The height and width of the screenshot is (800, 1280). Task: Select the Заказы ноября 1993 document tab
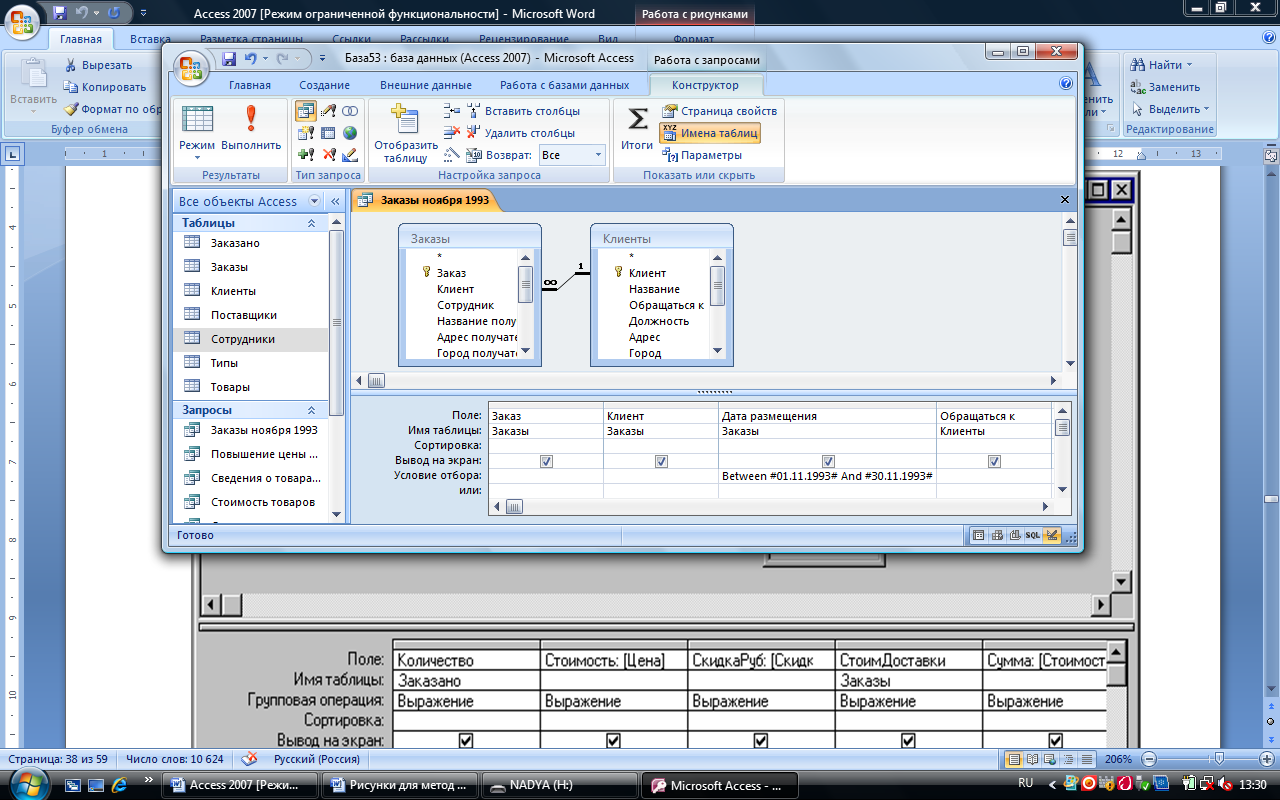[425, 200]
